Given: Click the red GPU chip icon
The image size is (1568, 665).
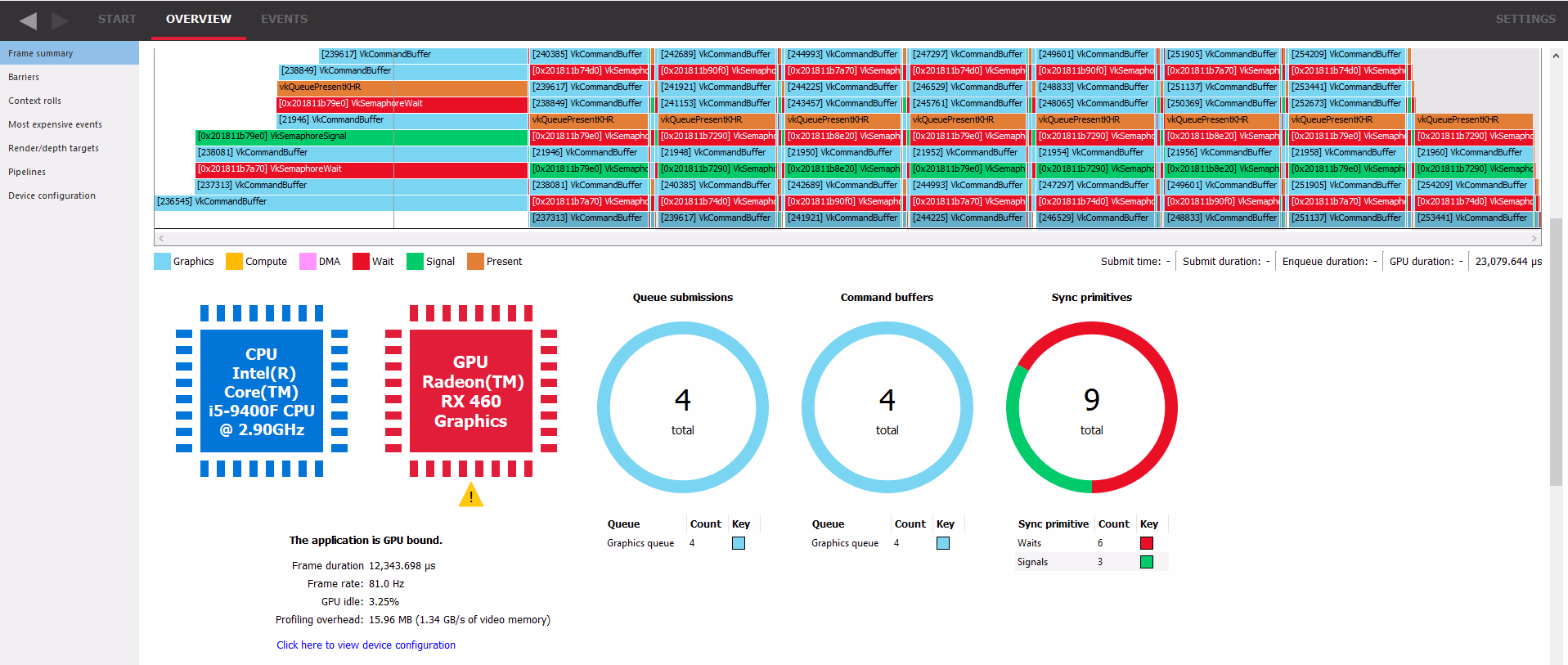Looking at the screenshot, I should [x=470, y=391].
